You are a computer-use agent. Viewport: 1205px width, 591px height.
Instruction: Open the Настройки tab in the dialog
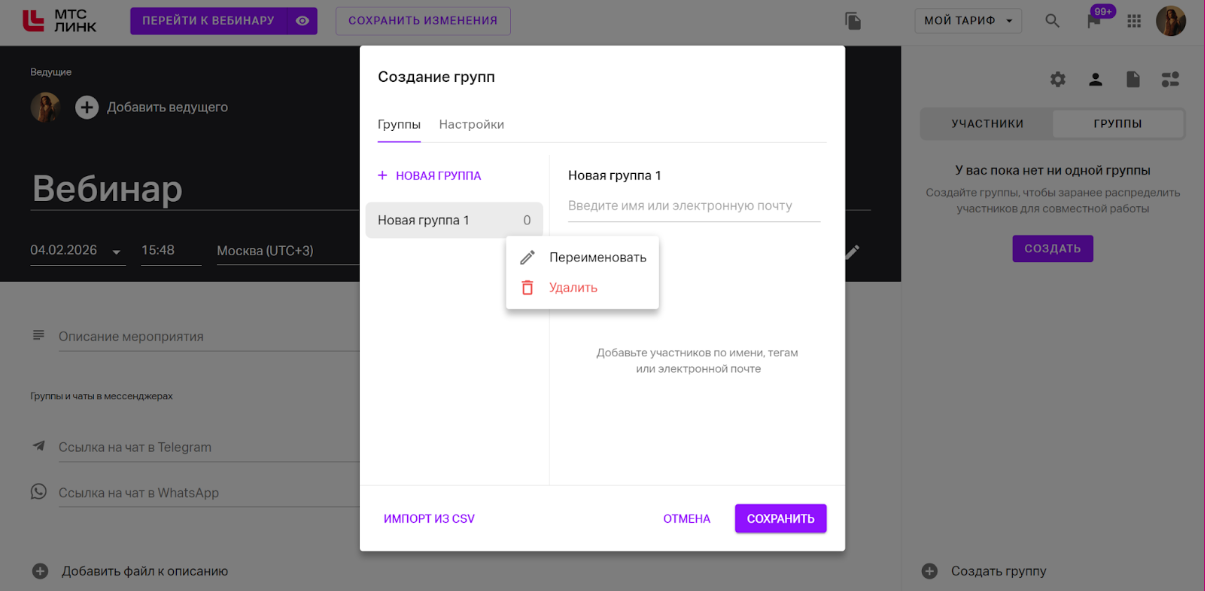pyautogui.click(x=471, y=125)
